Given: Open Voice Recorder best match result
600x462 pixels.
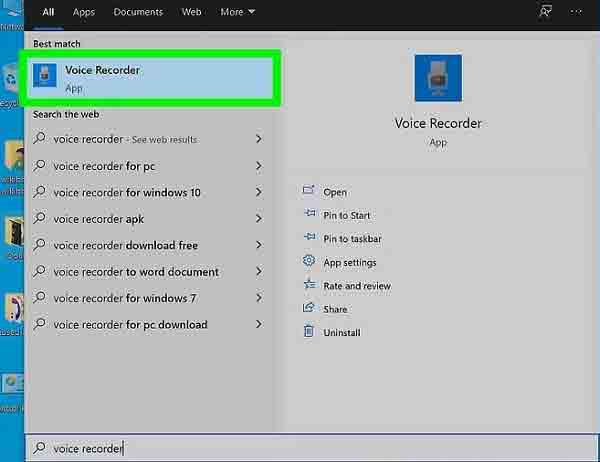Looking at the screenshot, I should coord(151,78).
